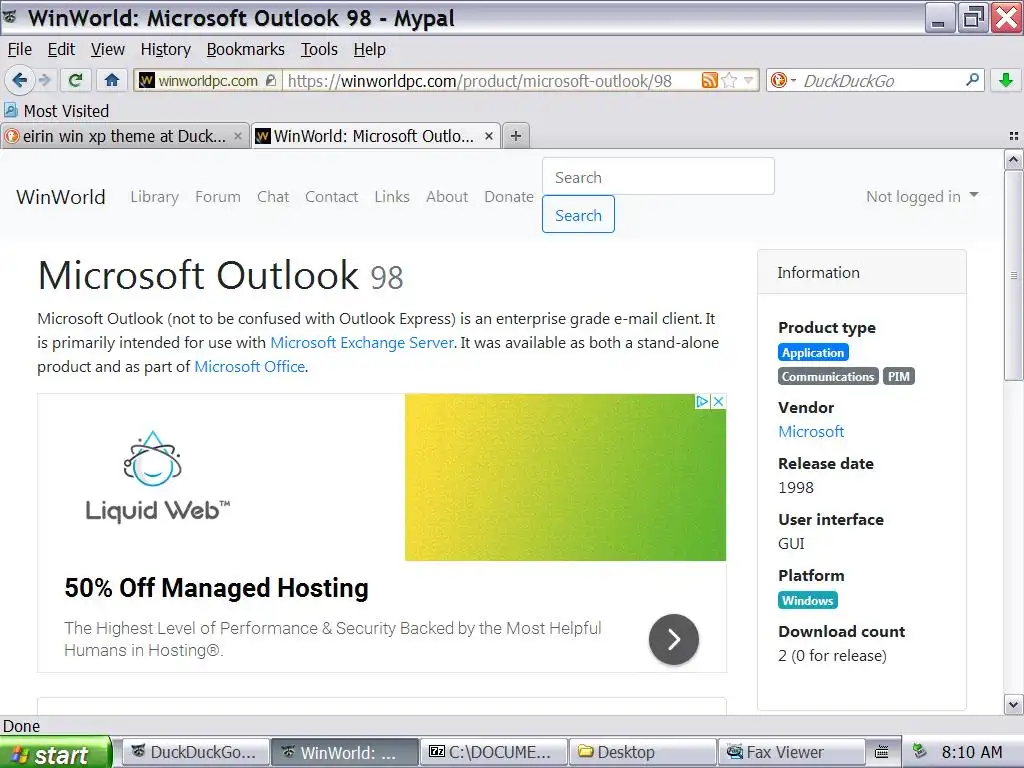
Task: Click the Application product type badge
Action: tap(813, 353)
